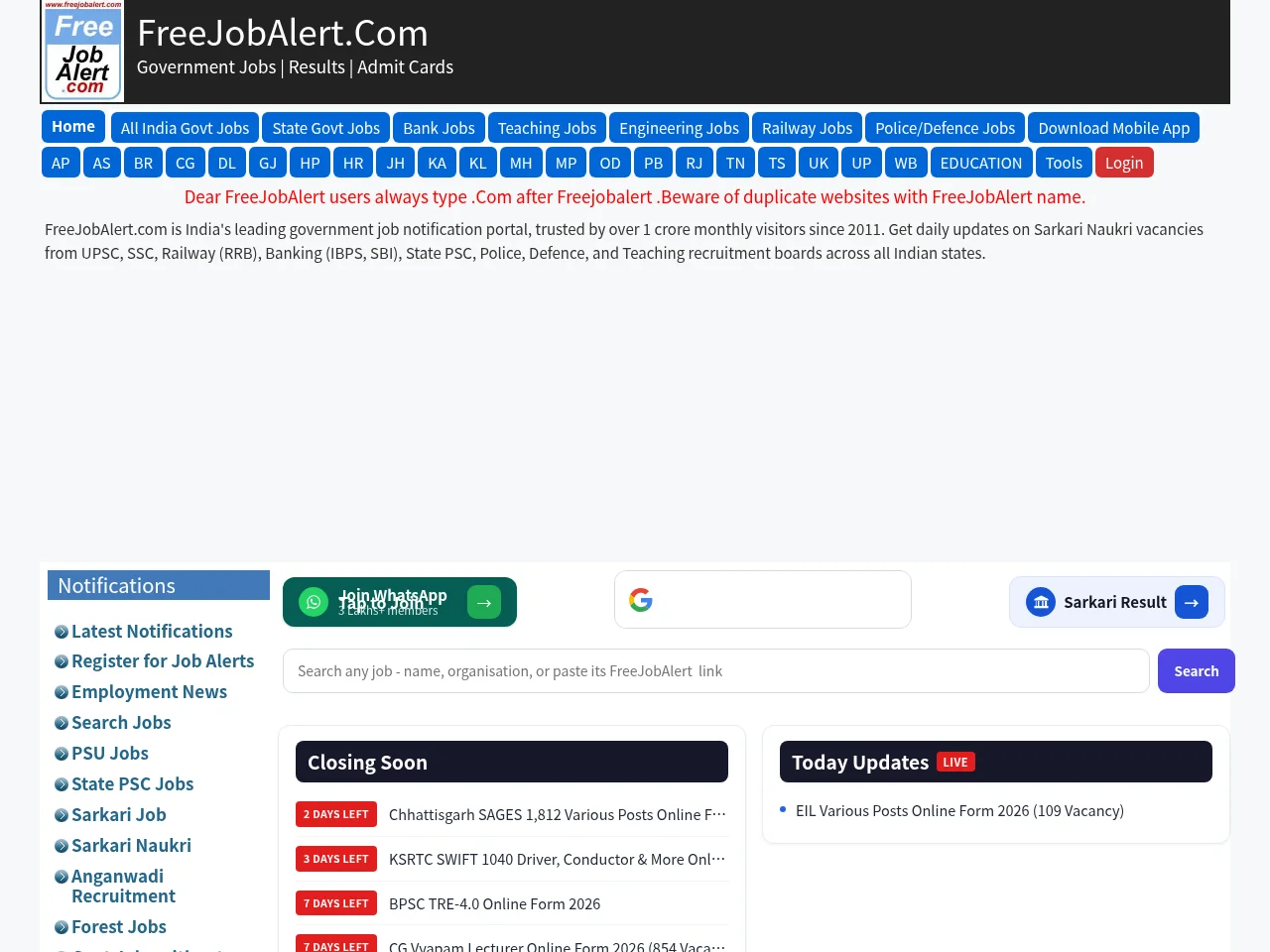
Task: Select the UK state button
Action: 819,163
